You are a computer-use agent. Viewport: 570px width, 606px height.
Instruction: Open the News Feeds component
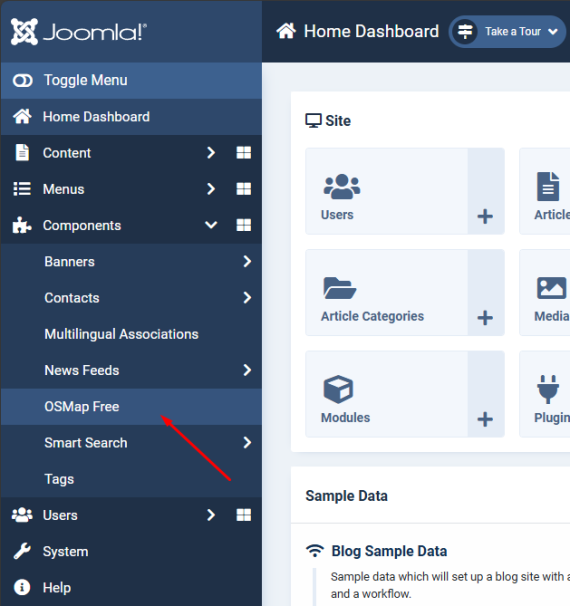82,370
